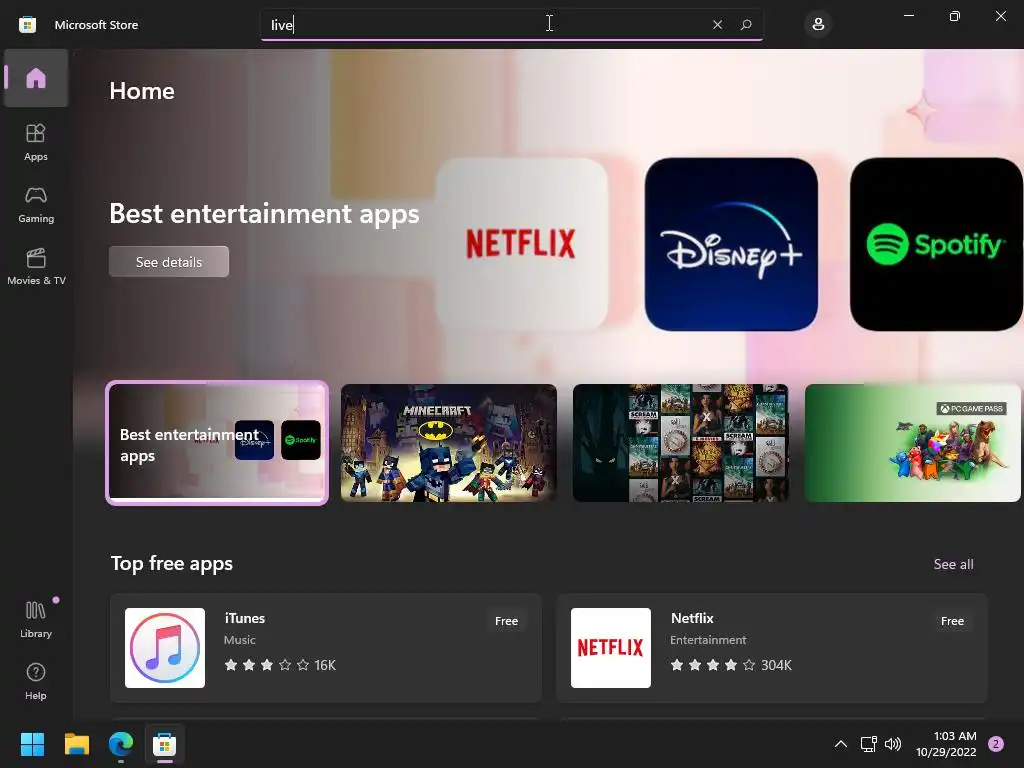Open the Windows Start menu
Image resolution: width=1024 pixels, height=768 pixels.
32,744
